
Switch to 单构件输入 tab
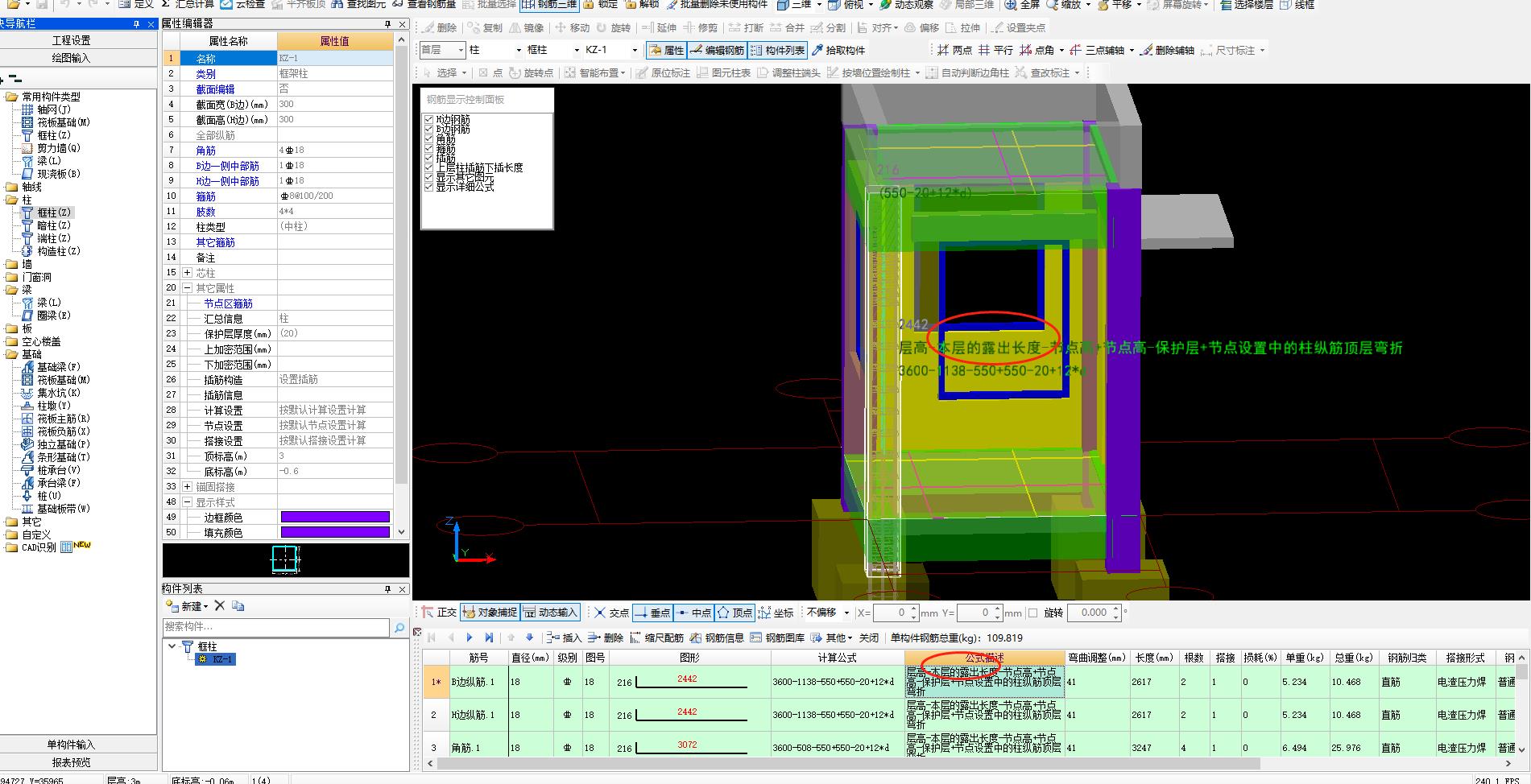(x=71, y=745)
